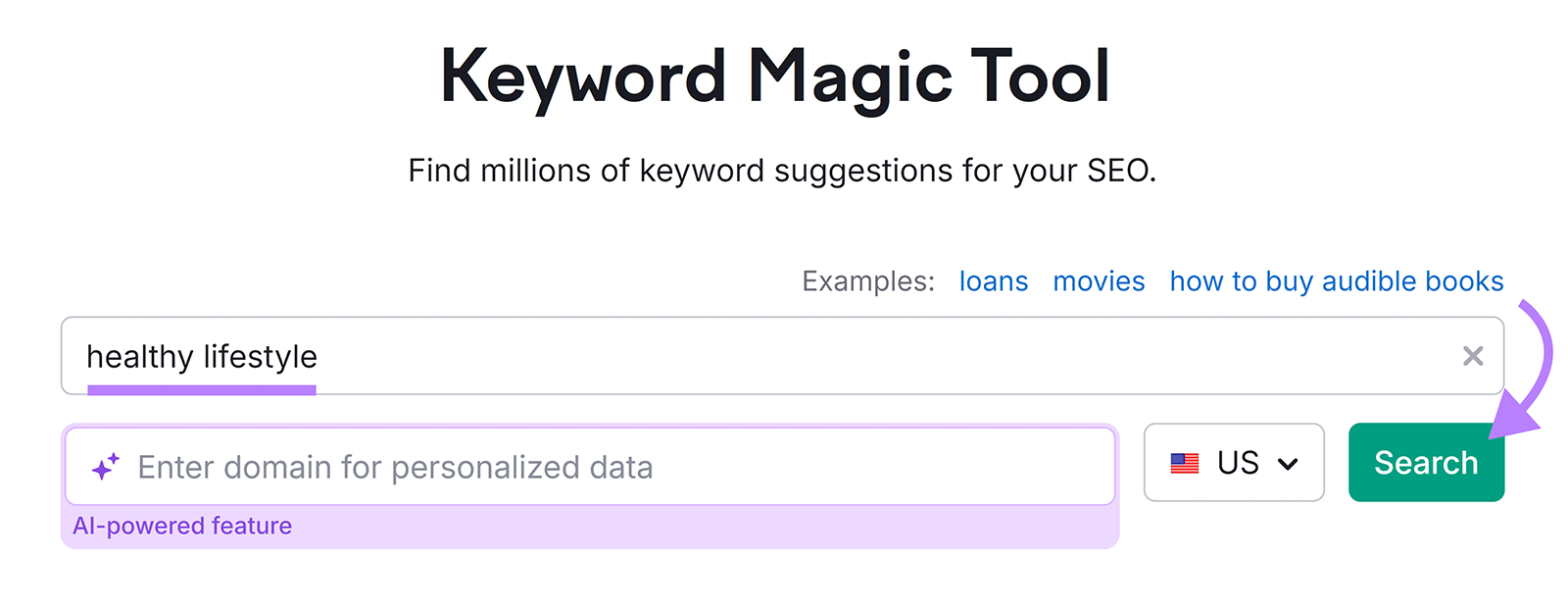
Task: Click the 'Examples:' text label
Action: point(866,281)
